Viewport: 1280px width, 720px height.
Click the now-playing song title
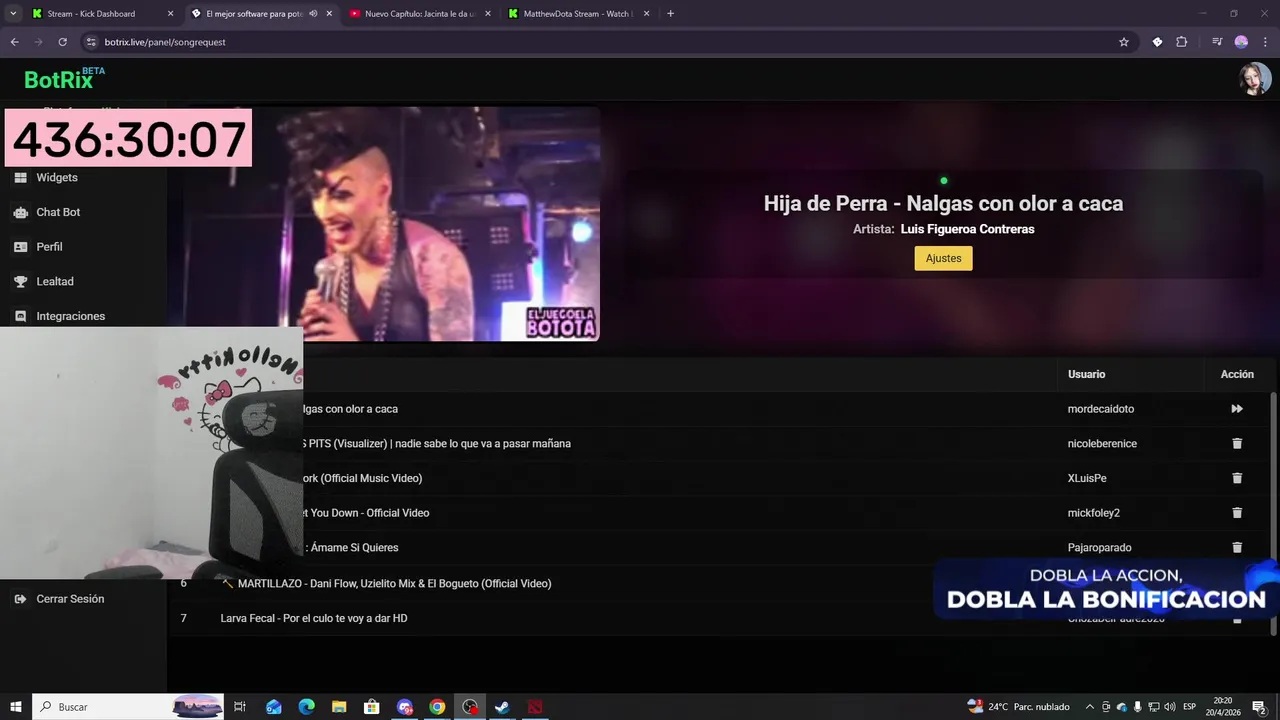point(943,203)
